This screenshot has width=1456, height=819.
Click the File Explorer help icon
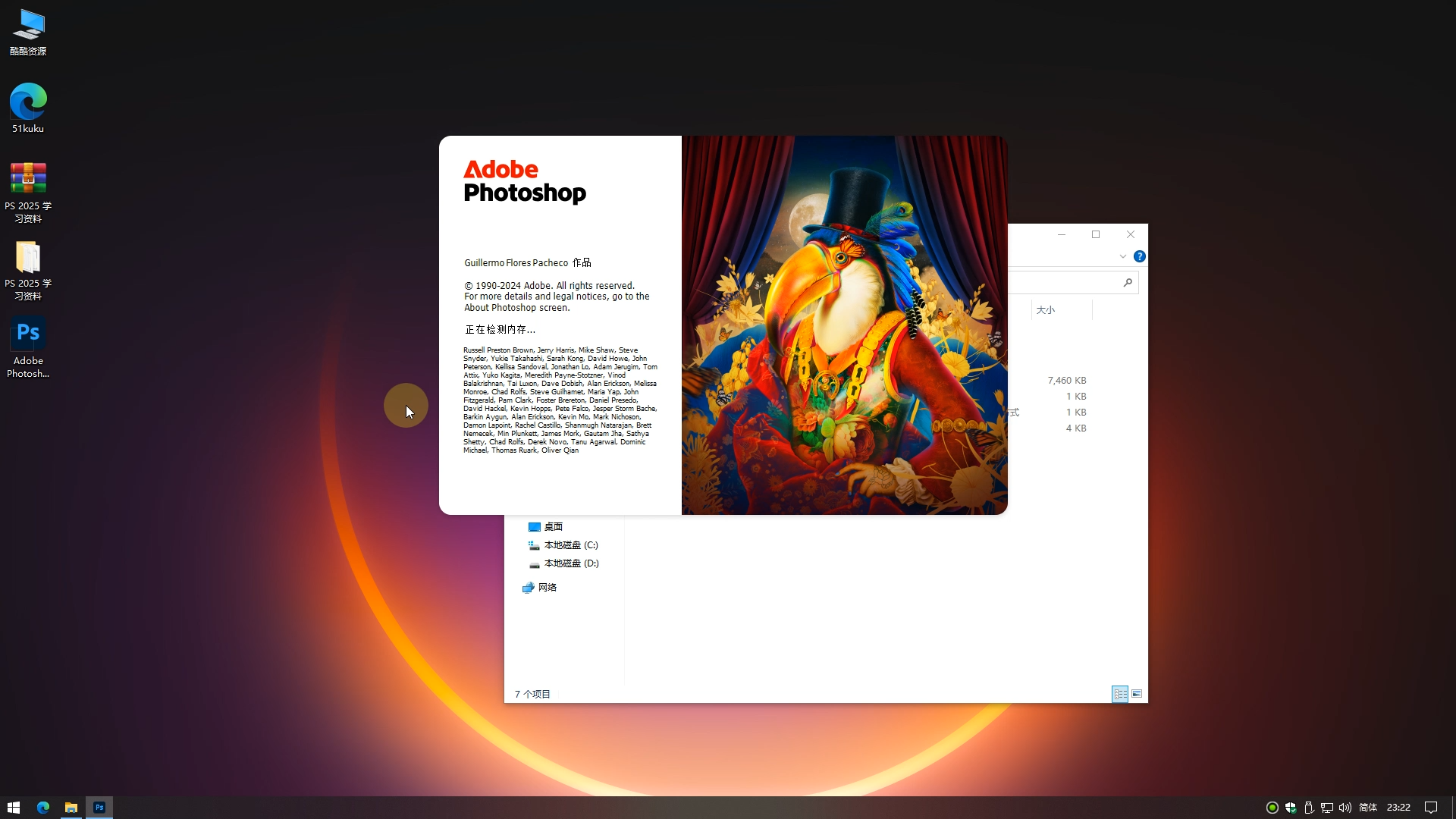point(1139,257)
